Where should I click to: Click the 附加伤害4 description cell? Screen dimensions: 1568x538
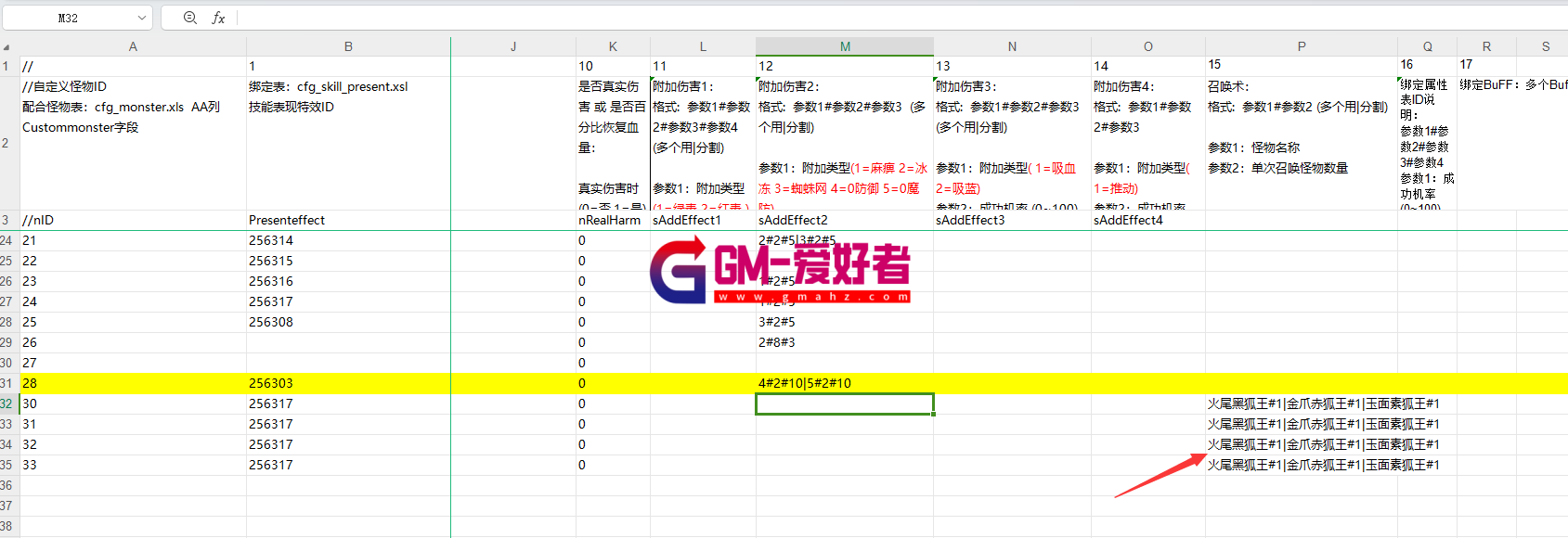coord(1148,143)
